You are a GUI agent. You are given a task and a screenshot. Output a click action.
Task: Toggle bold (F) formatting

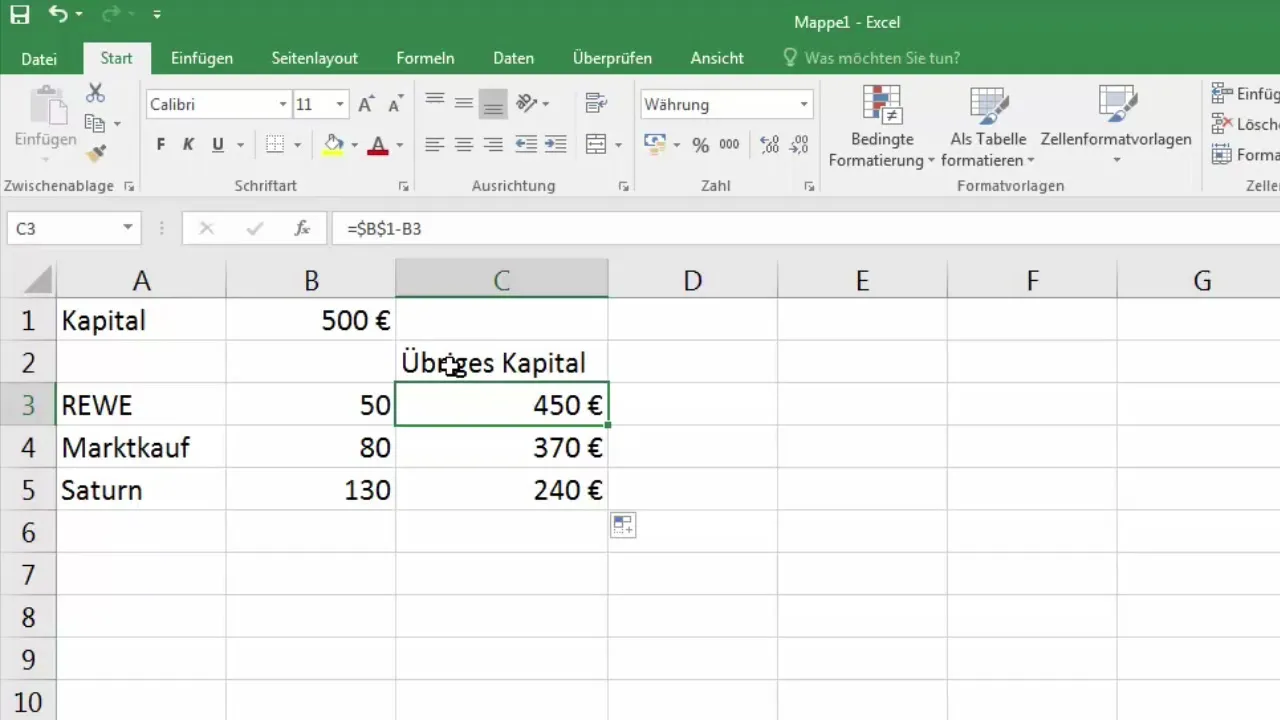(161, 145)
